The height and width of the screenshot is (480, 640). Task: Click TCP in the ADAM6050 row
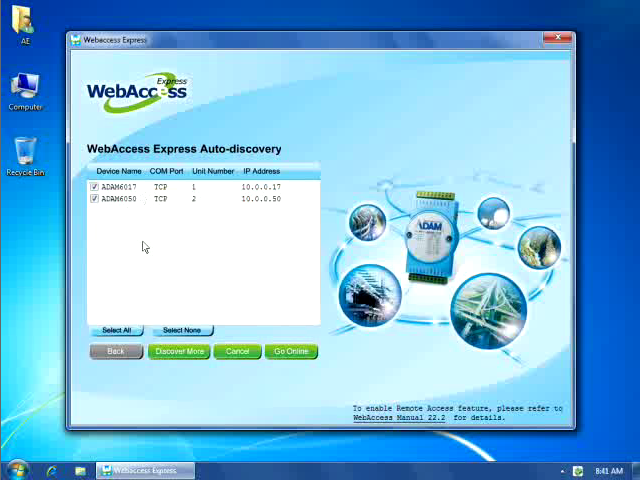[x=160, y=199]
